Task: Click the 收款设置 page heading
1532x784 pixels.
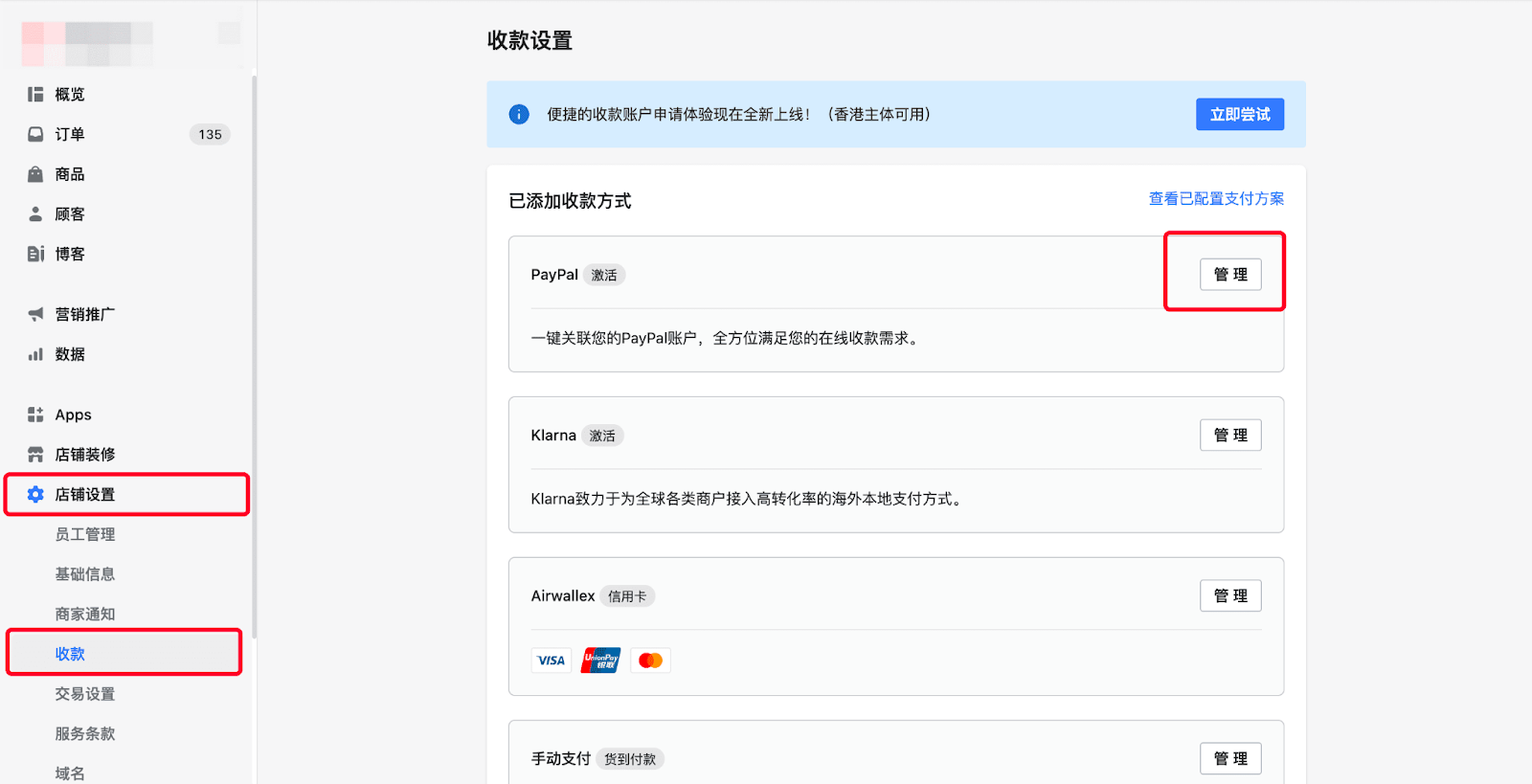Action: pyautogui.click(x=529, y=40)
